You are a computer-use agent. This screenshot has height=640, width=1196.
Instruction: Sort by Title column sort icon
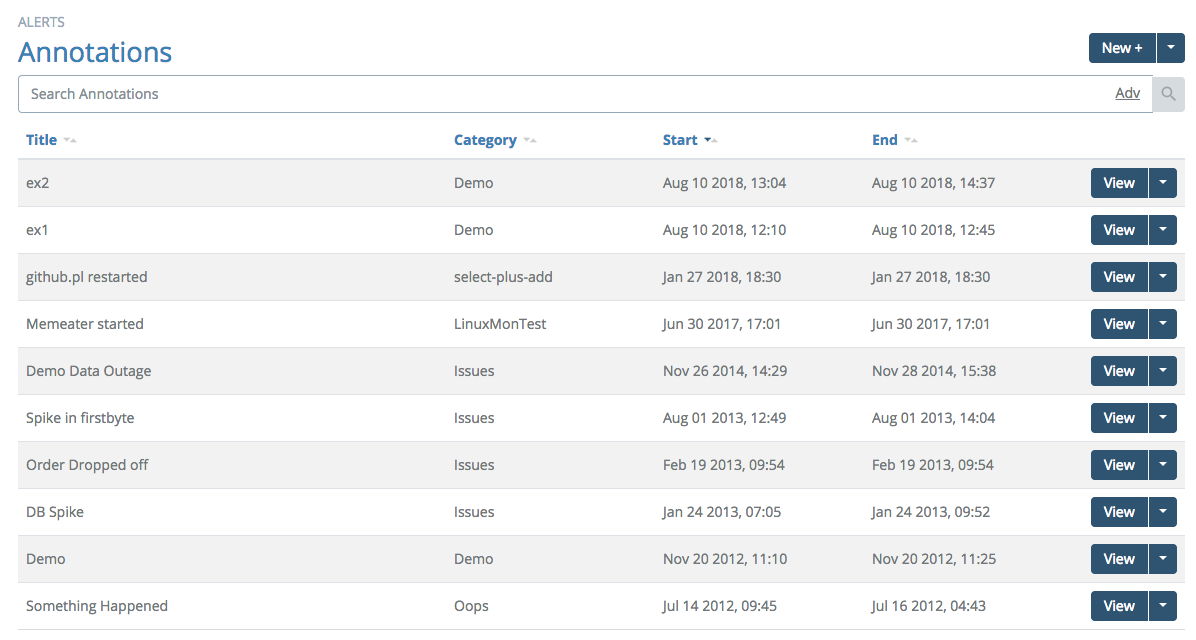[70, 140]
